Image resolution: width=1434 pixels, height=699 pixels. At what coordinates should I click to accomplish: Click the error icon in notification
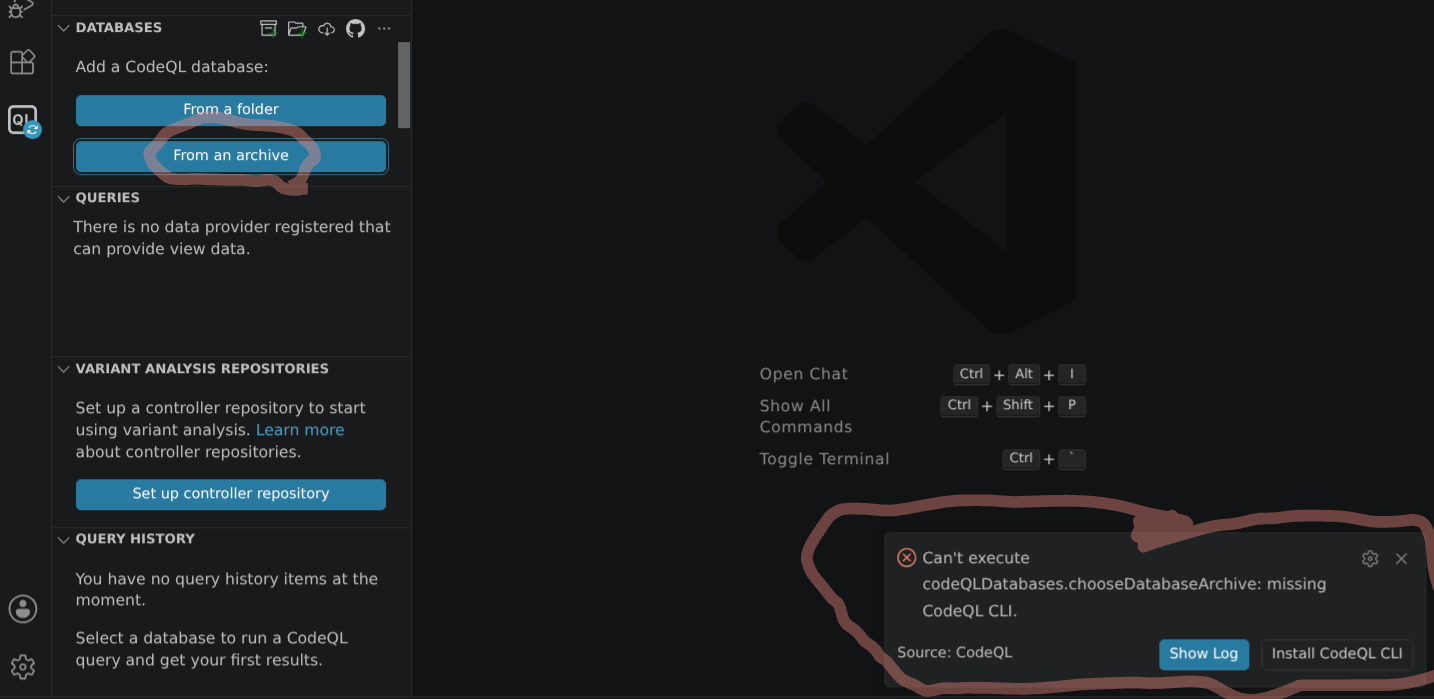point(907,558)
